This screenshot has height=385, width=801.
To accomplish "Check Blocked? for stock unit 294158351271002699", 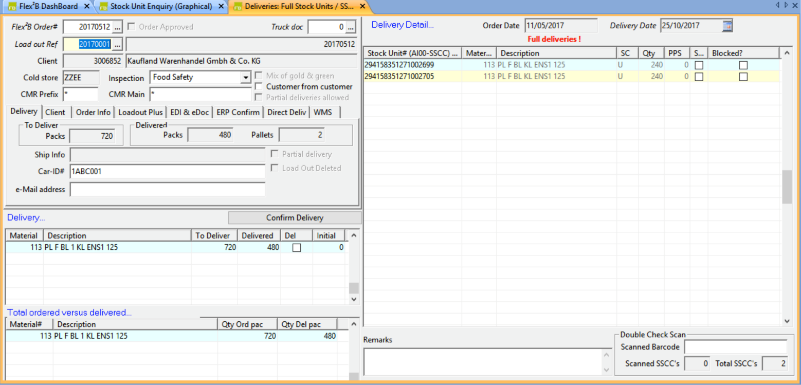I will click(x=743, y=65).
